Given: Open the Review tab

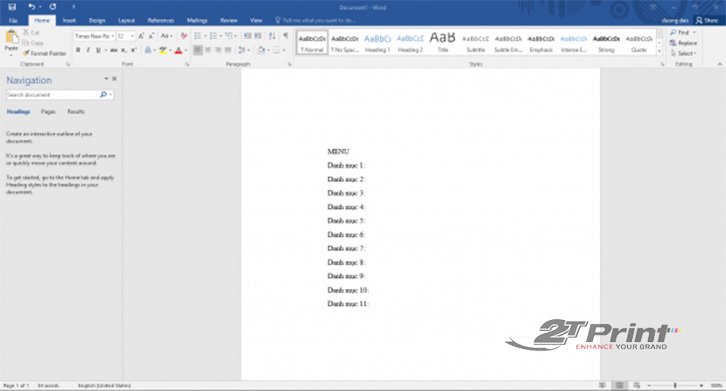Looking at the screenshot, I should point(229,20).
